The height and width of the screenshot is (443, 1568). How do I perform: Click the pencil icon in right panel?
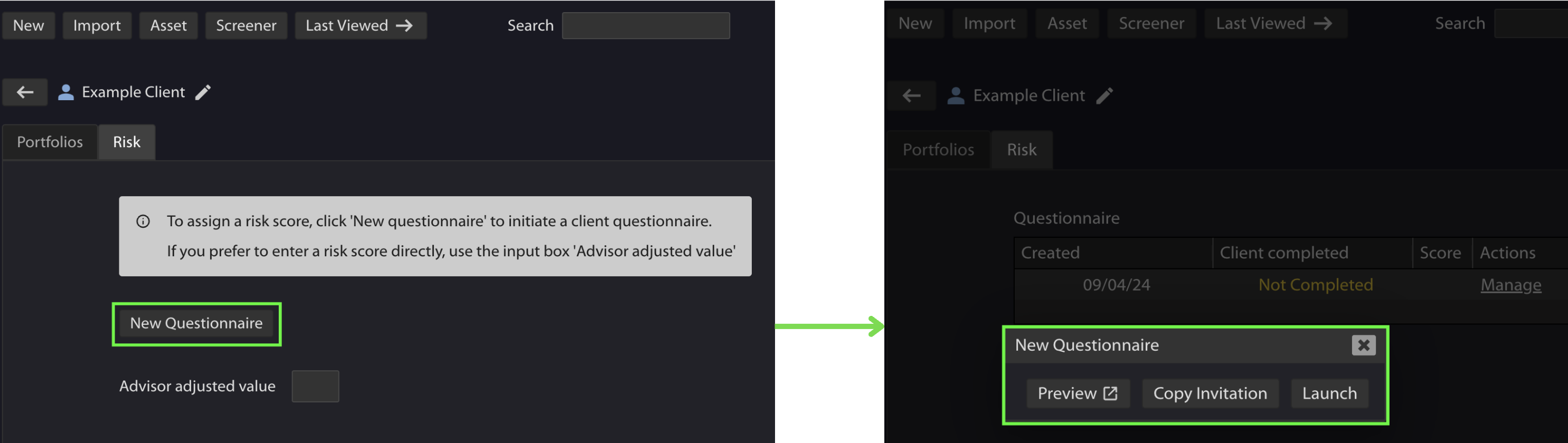tap(1104, 95)
